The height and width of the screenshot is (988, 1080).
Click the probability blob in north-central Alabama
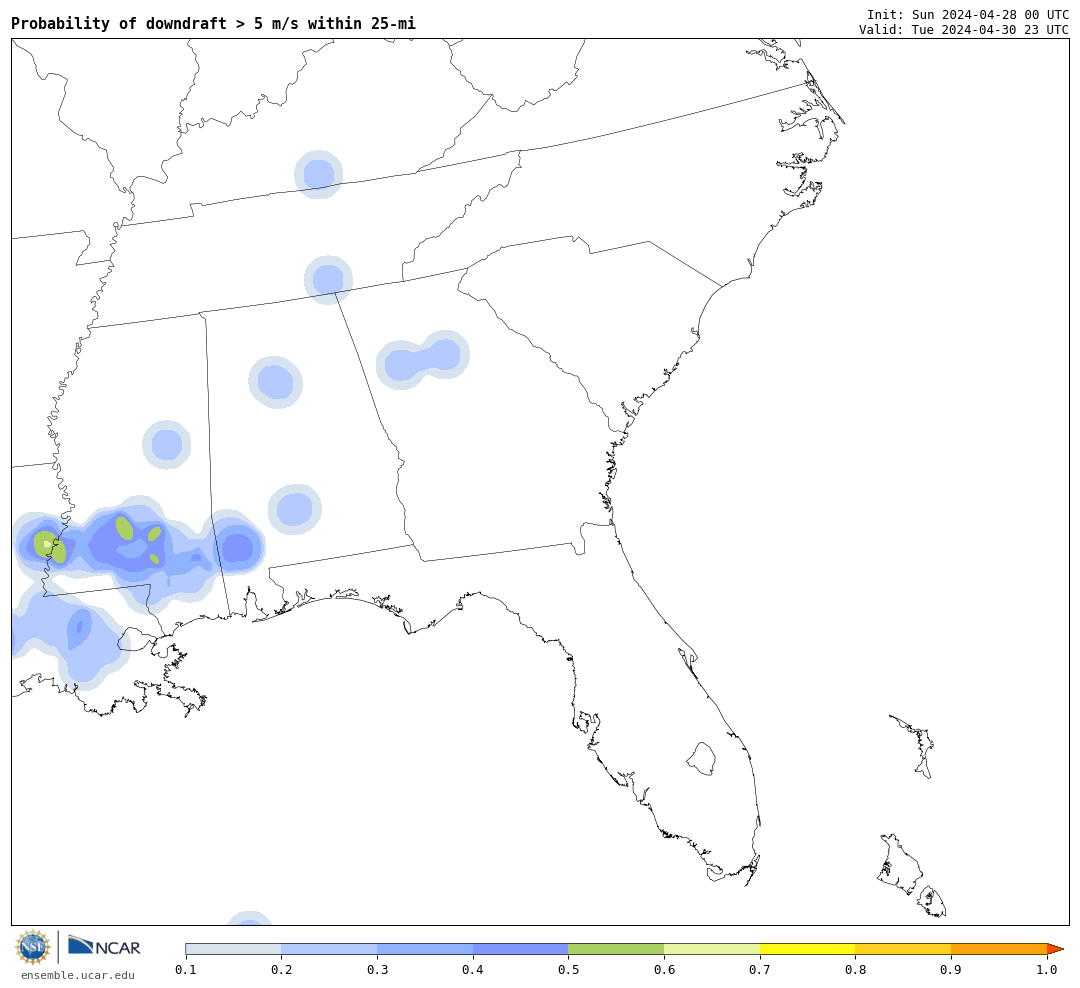(x=275, y=382)
